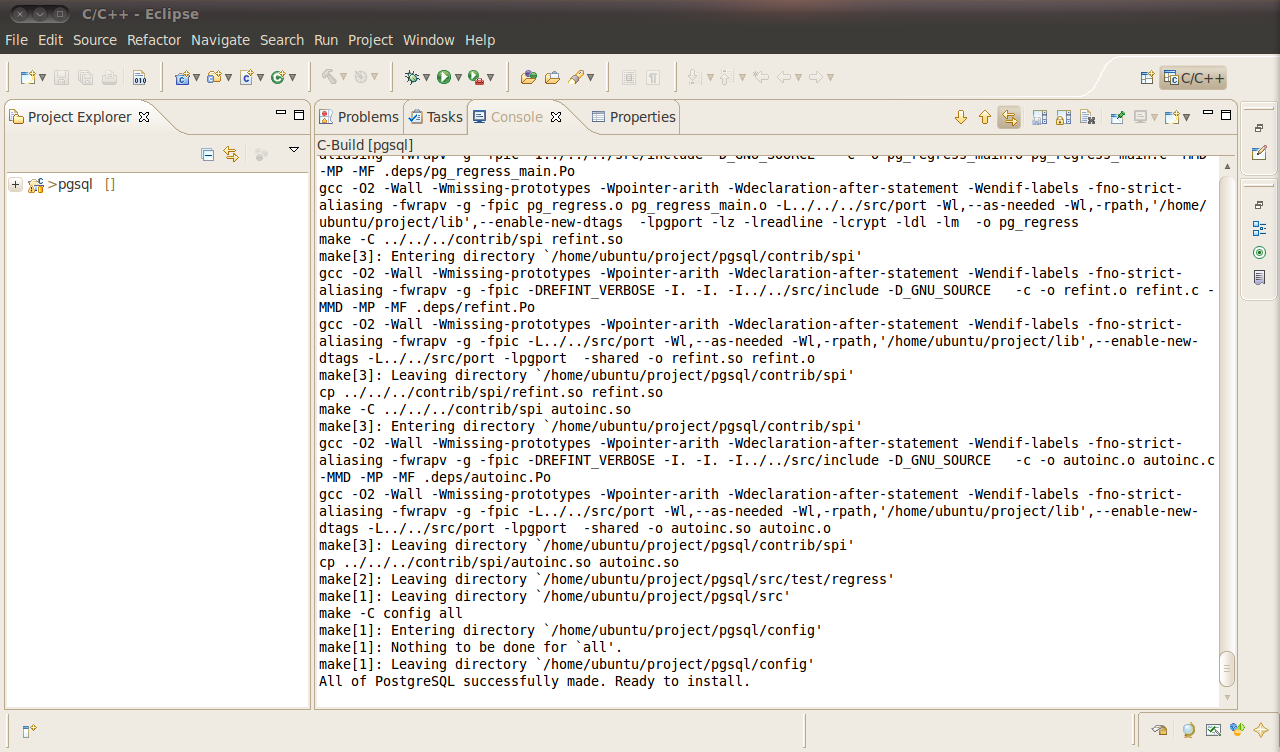
Task: Switch to the Problems tab
Action: [359, 117]
